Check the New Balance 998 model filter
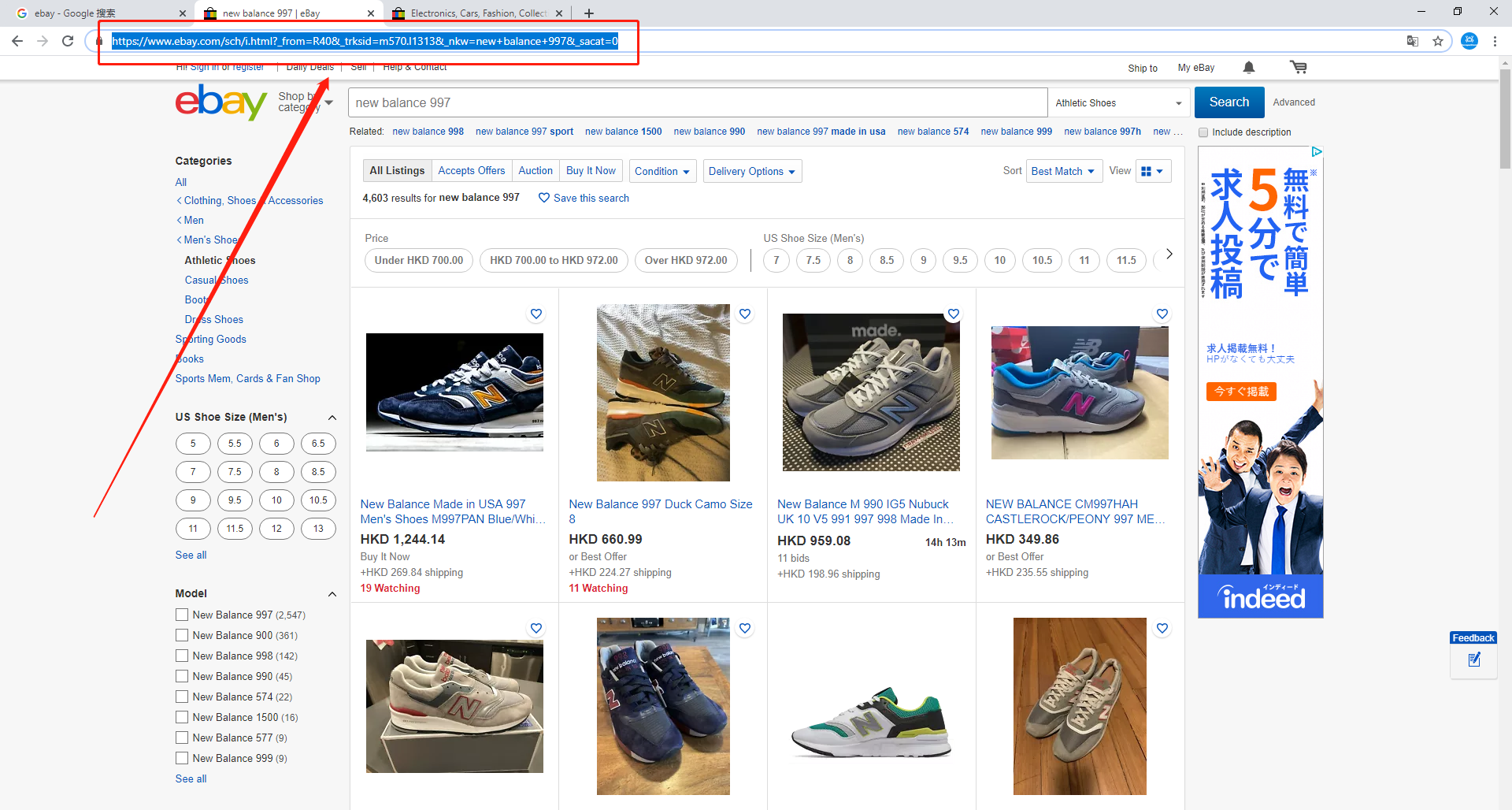Screen dimensions: 1512x810 coord(182,656)
